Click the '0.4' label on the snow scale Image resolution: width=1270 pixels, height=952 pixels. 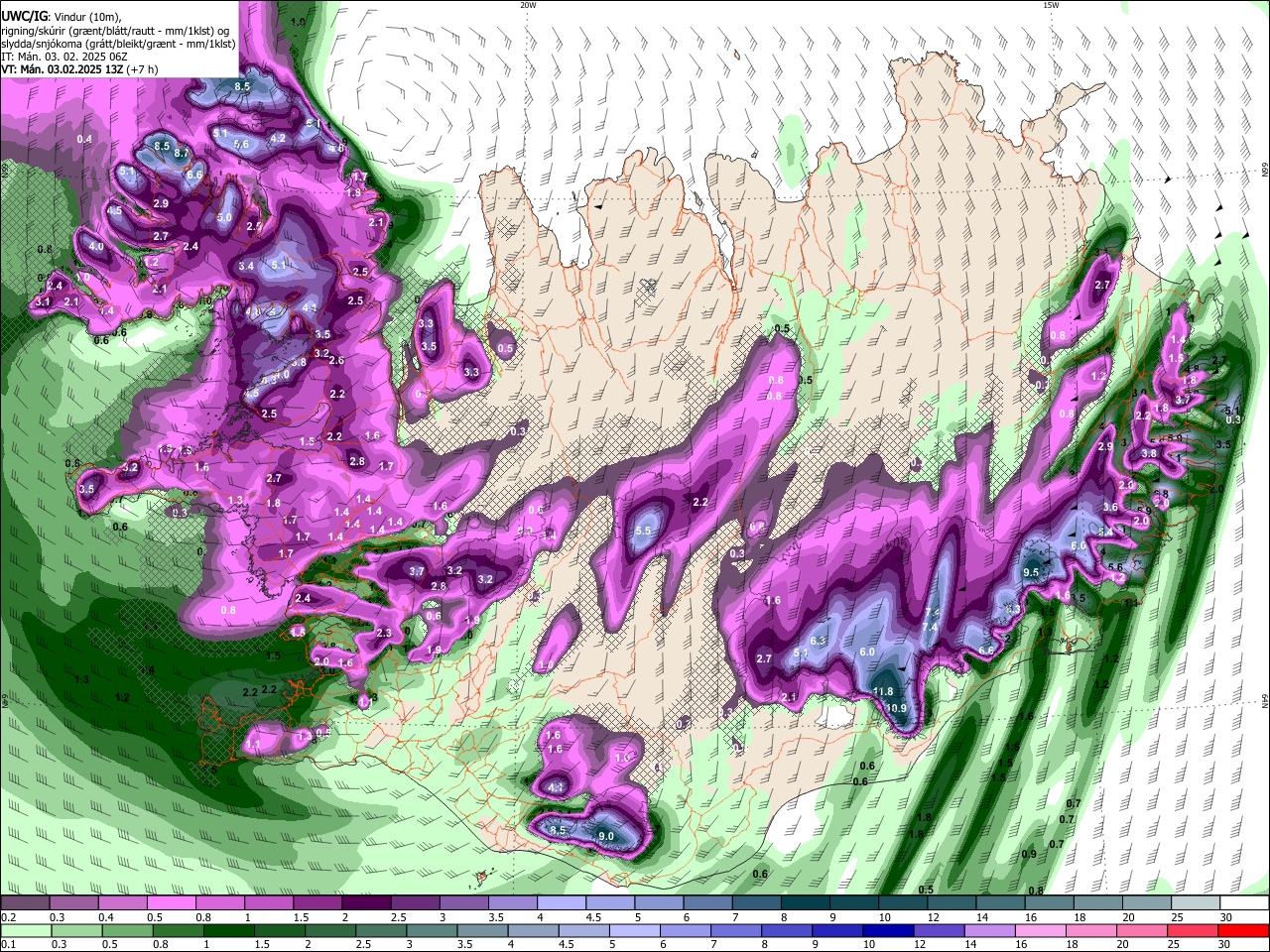click(x=107, y=917)
